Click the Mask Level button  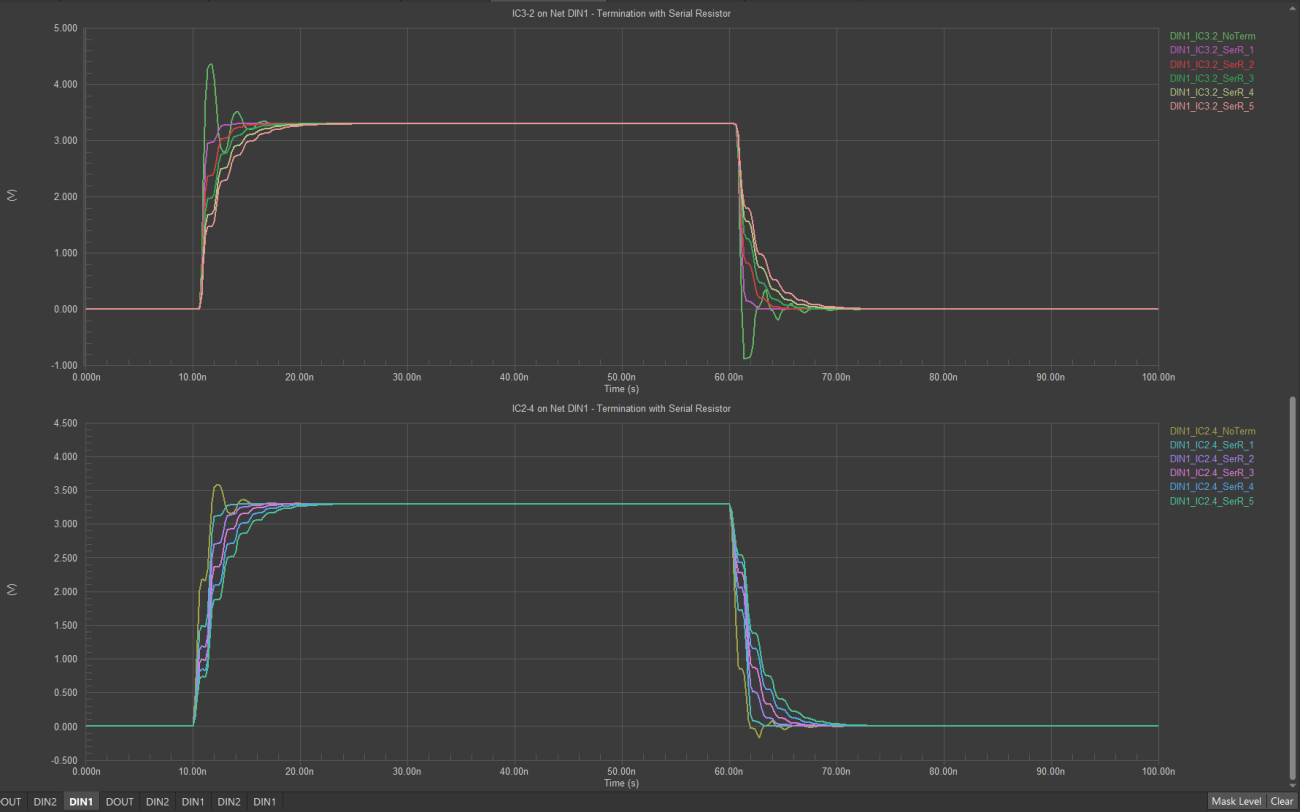coord(1236,801)
